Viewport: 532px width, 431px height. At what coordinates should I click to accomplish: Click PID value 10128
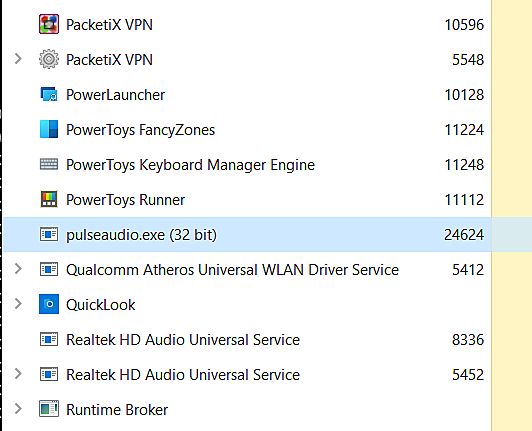(464, 95)
